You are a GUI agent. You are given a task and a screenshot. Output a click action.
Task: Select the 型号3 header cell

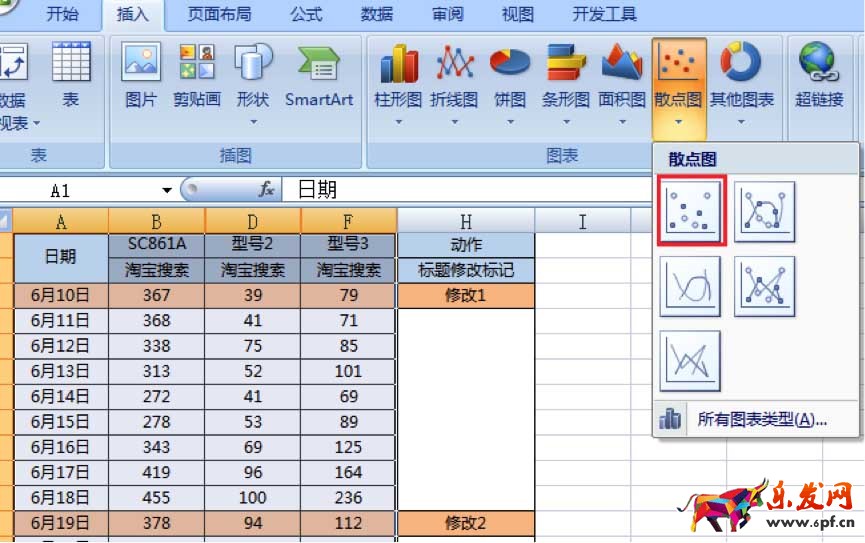tap(349, 244)
